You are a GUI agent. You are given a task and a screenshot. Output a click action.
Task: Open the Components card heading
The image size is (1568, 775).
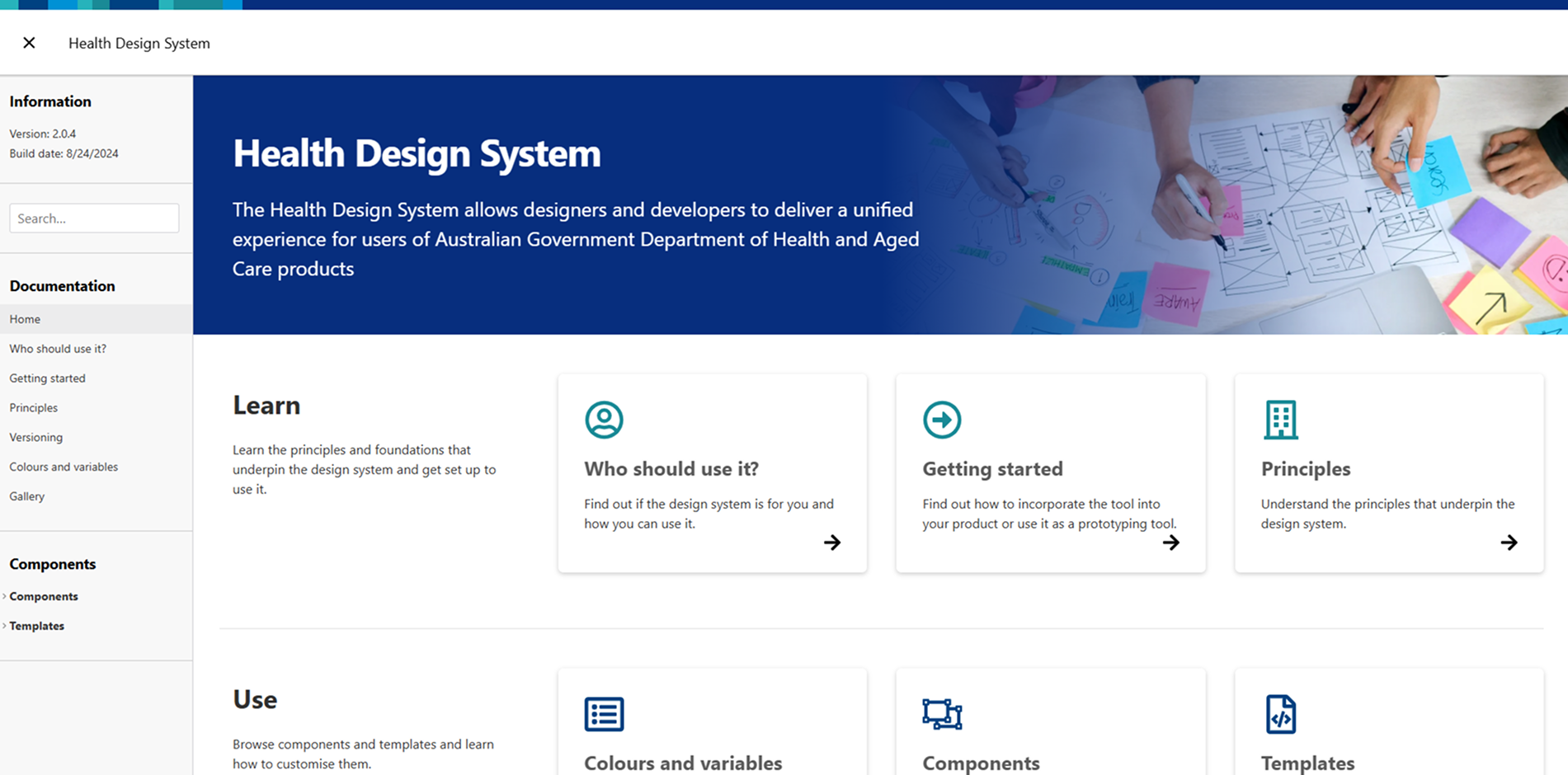[x=981, y=763]
